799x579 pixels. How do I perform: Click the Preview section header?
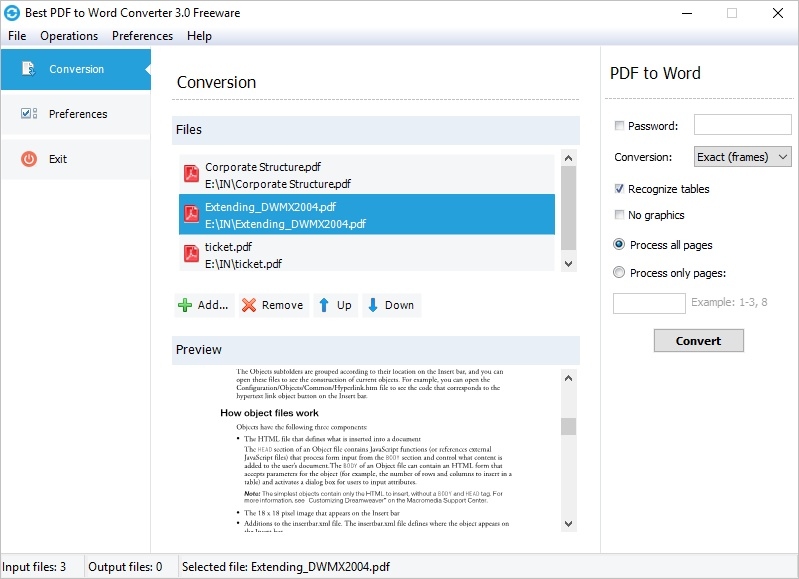click(376, 350)
